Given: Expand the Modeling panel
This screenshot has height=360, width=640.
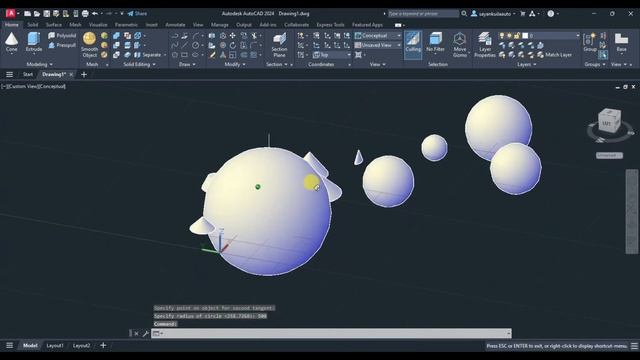Looking at the screenshot, I should pos(40,64).
